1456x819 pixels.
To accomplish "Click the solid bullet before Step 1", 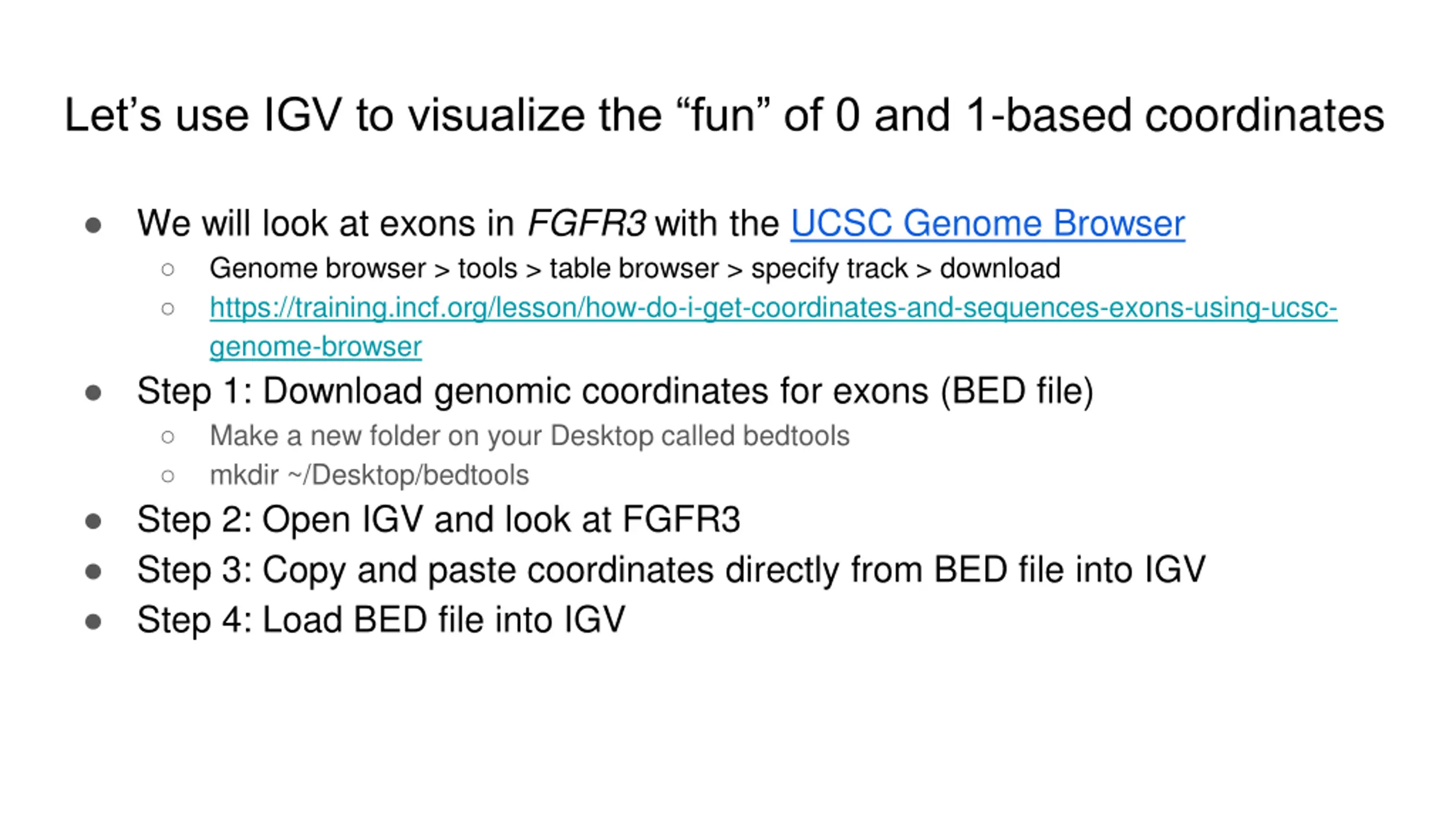I will tap(93, 393).
